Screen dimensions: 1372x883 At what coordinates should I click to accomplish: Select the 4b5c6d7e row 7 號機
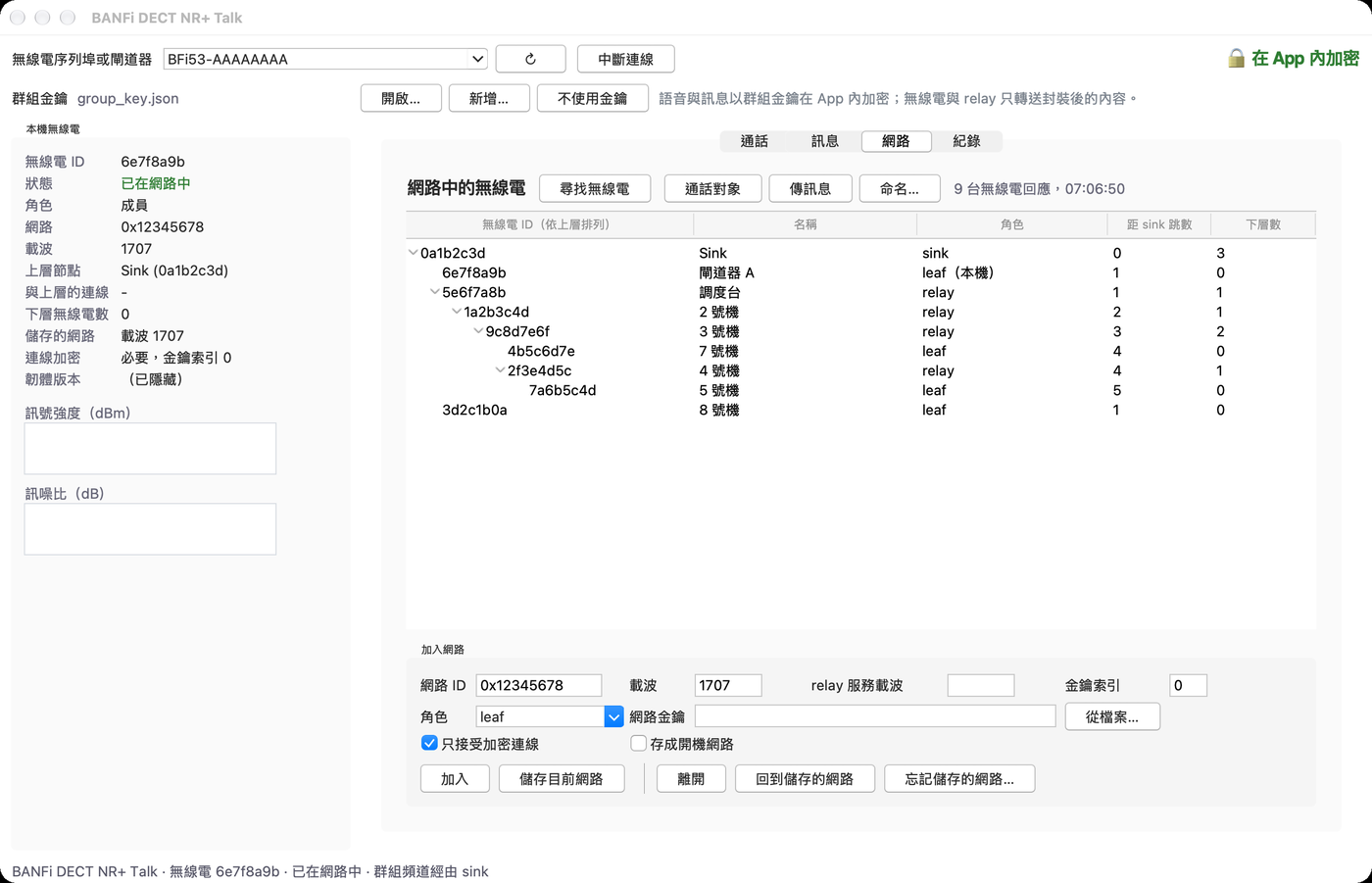[860, 351]
